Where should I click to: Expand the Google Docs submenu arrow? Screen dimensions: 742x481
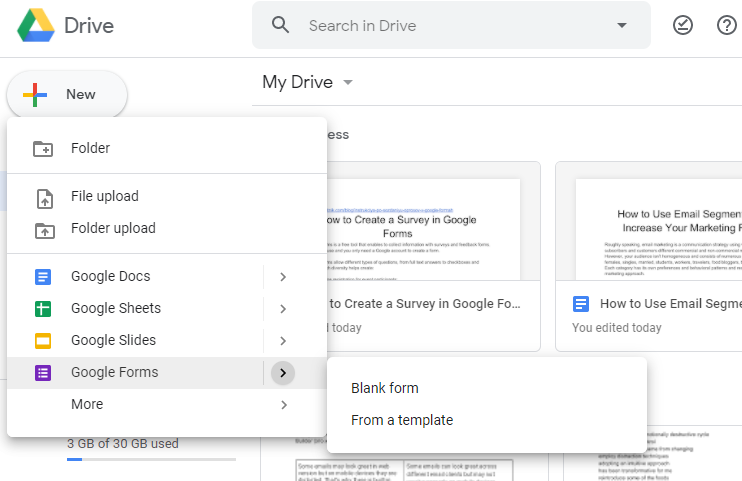coord(284,277)
